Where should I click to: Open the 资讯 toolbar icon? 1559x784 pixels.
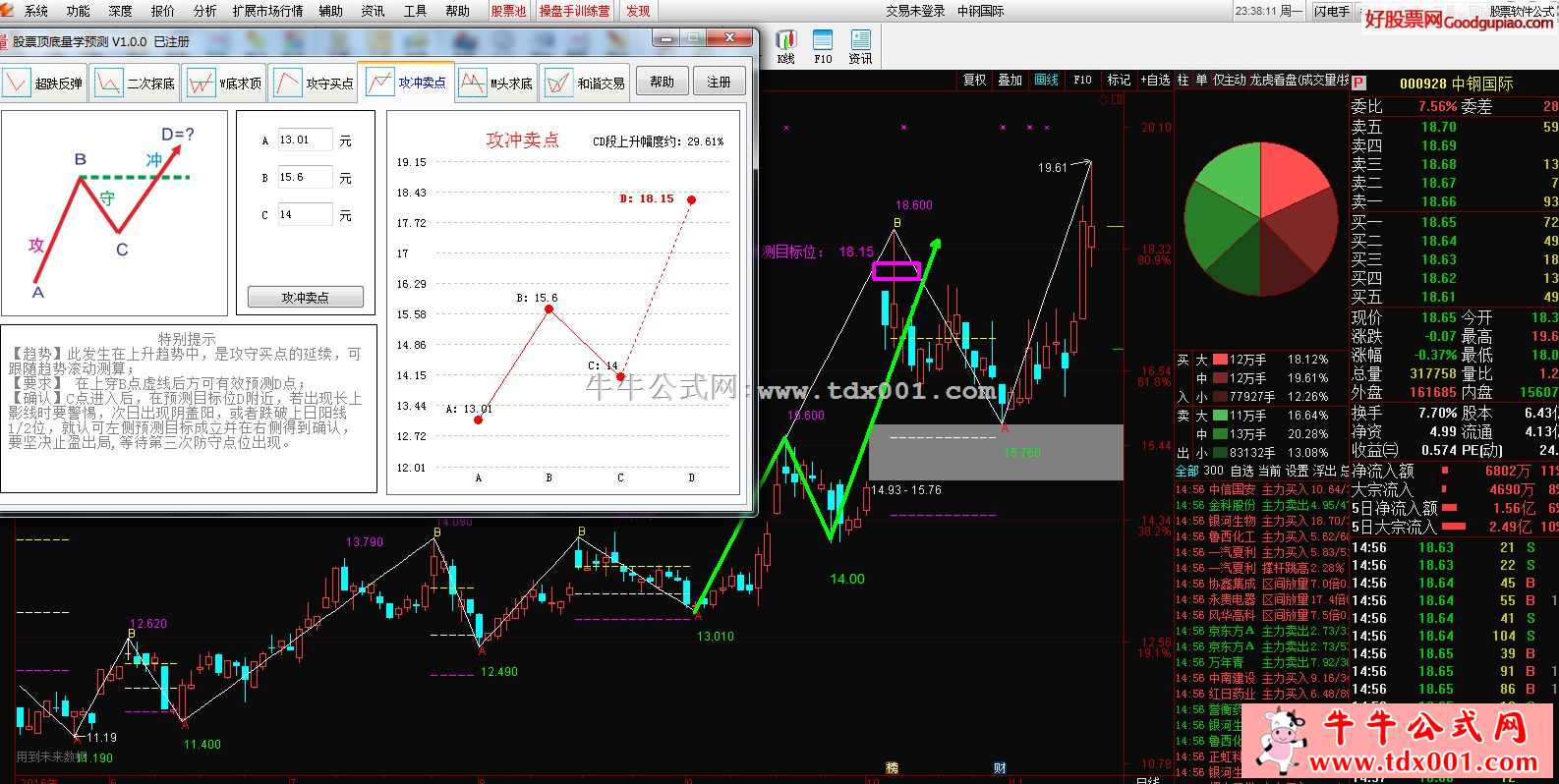click(860, 40)
